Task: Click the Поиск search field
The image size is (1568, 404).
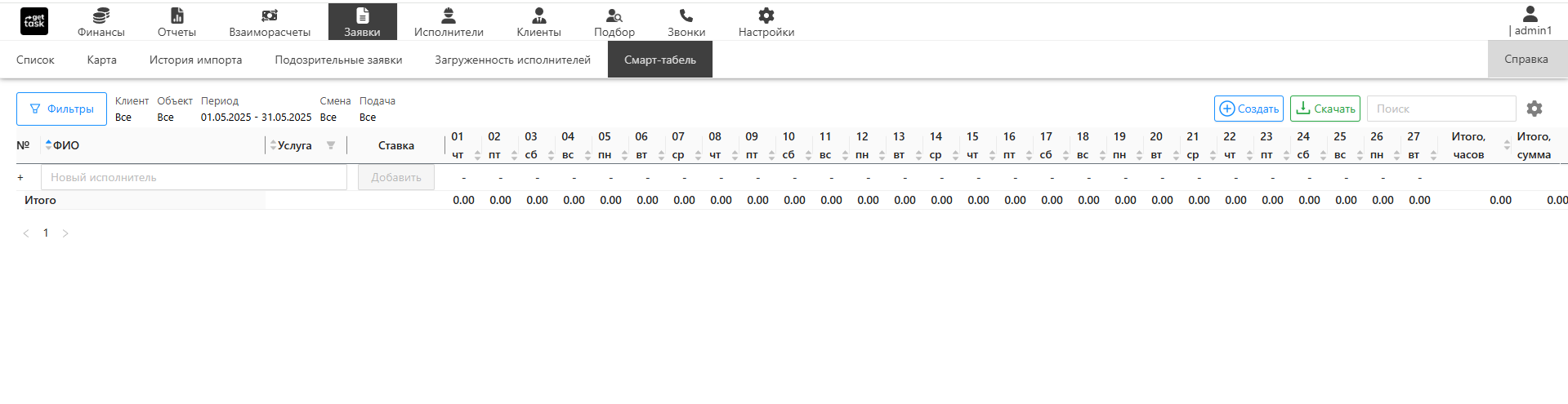Action: point(1441,109)
